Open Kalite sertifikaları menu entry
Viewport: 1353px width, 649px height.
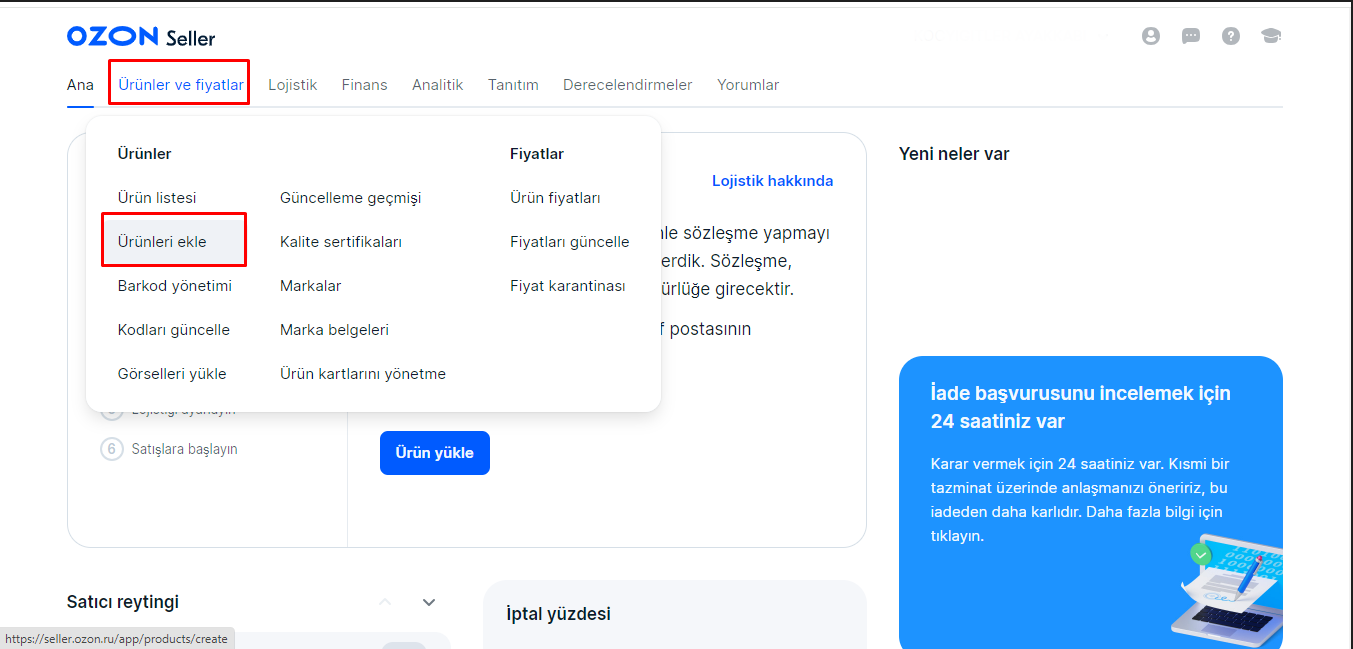[x=341, y=242]
